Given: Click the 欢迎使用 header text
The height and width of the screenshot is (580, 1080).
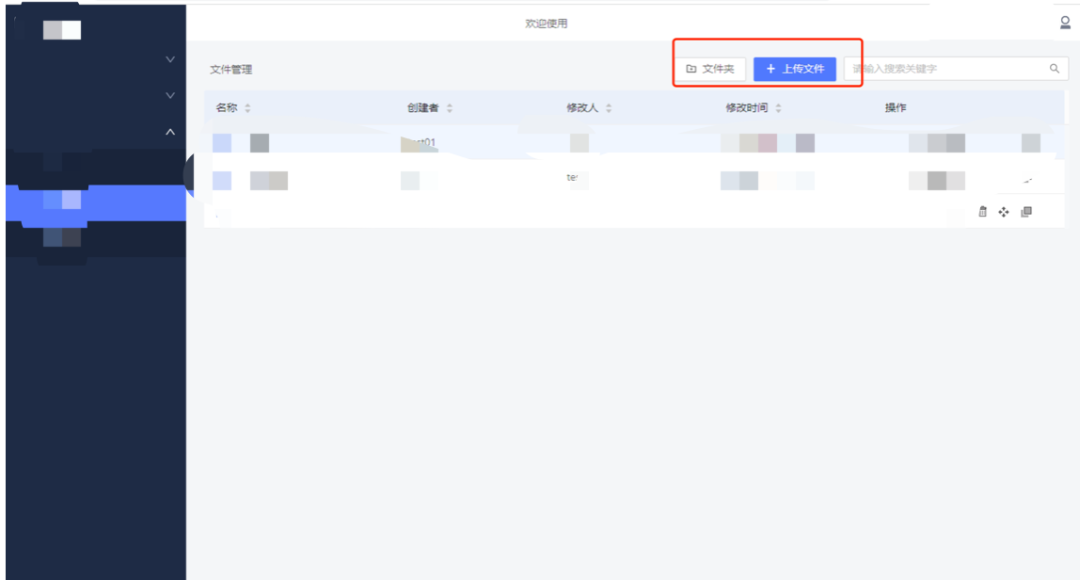Looking at the screenshot, I should click(546, 23).
